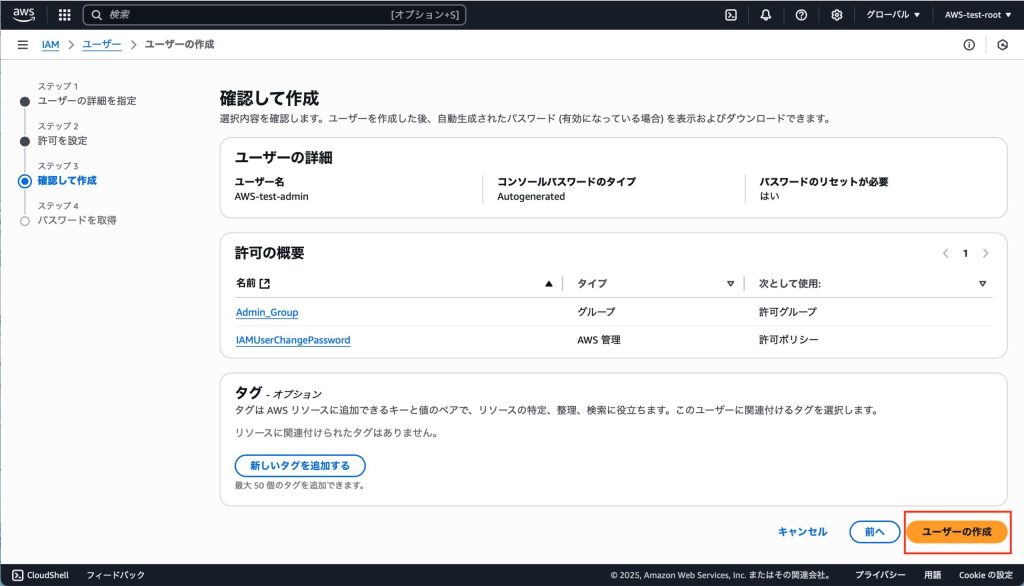Image resolution: width=1024 pixels, height=586 pixels.
Task: Click the グループ type cell
Action: 596,312
